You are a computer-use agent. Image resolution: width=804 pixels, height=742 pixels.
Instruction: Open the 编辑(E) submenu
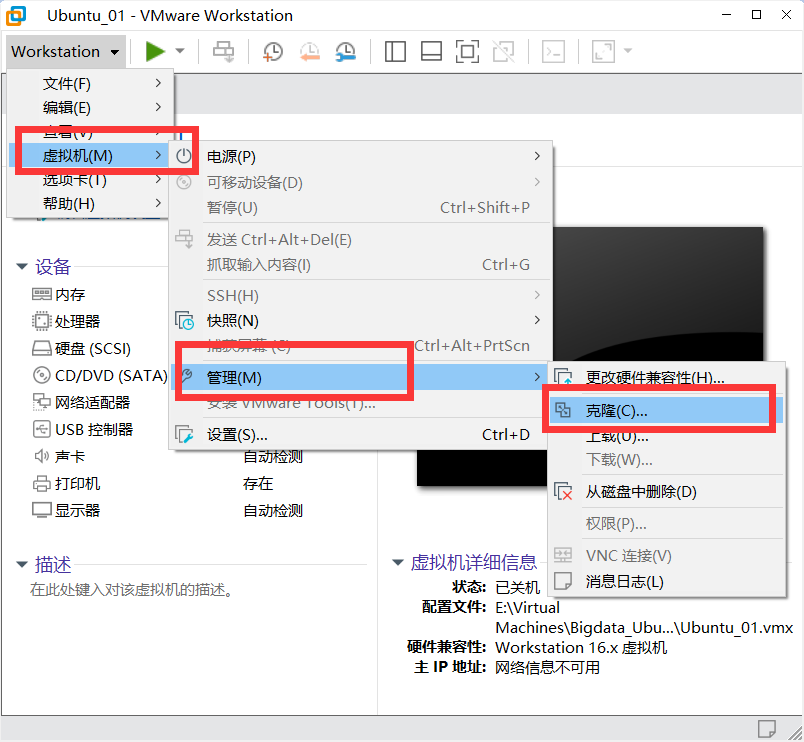tap(91, 107)
